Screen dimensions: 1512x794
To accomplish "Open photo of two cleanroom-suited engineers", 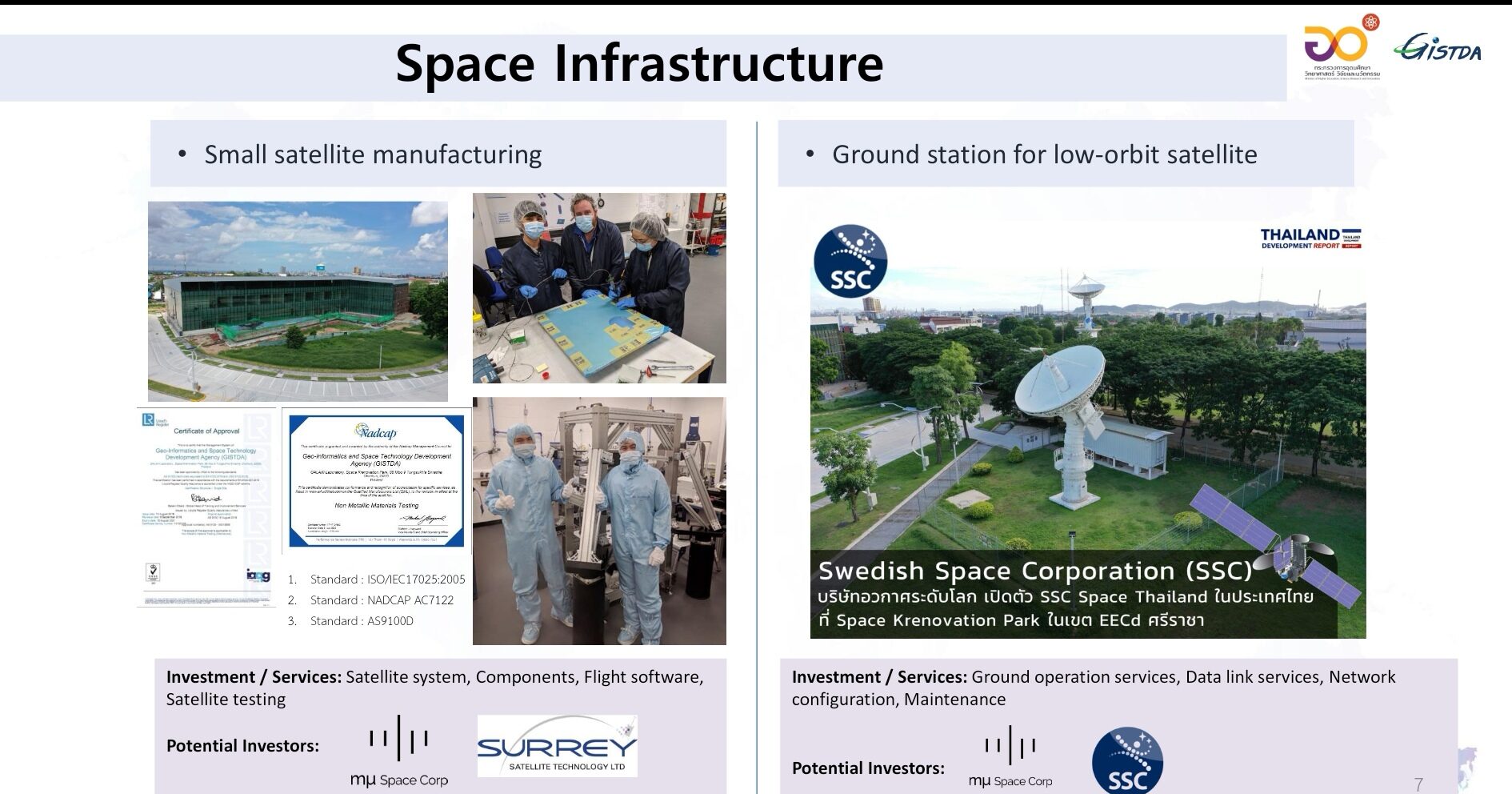I will click(x=599, y=521).
